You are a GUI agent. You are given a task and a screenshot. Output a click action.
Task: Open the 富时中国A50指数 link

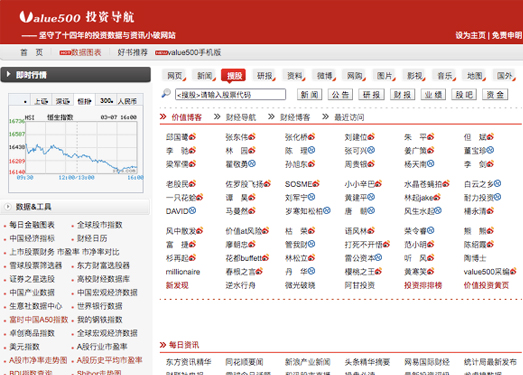point(39,320)
